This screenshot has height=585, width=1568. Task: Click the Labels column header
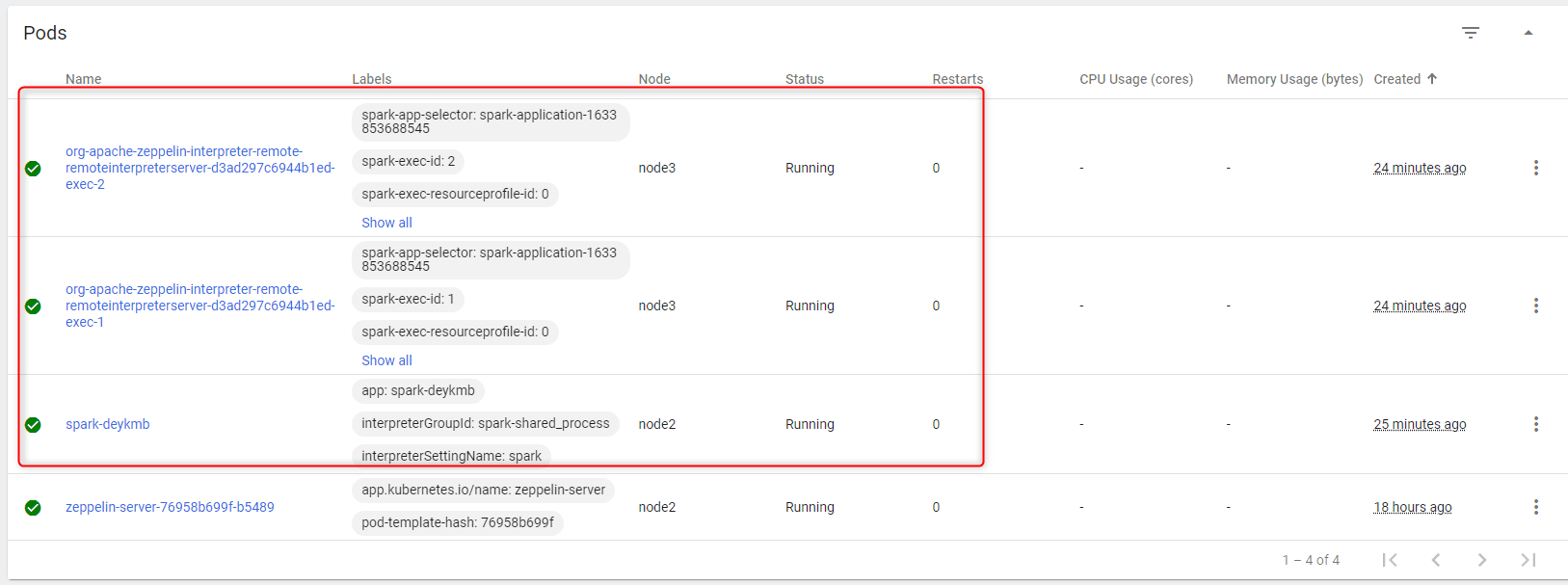point(372,79)
